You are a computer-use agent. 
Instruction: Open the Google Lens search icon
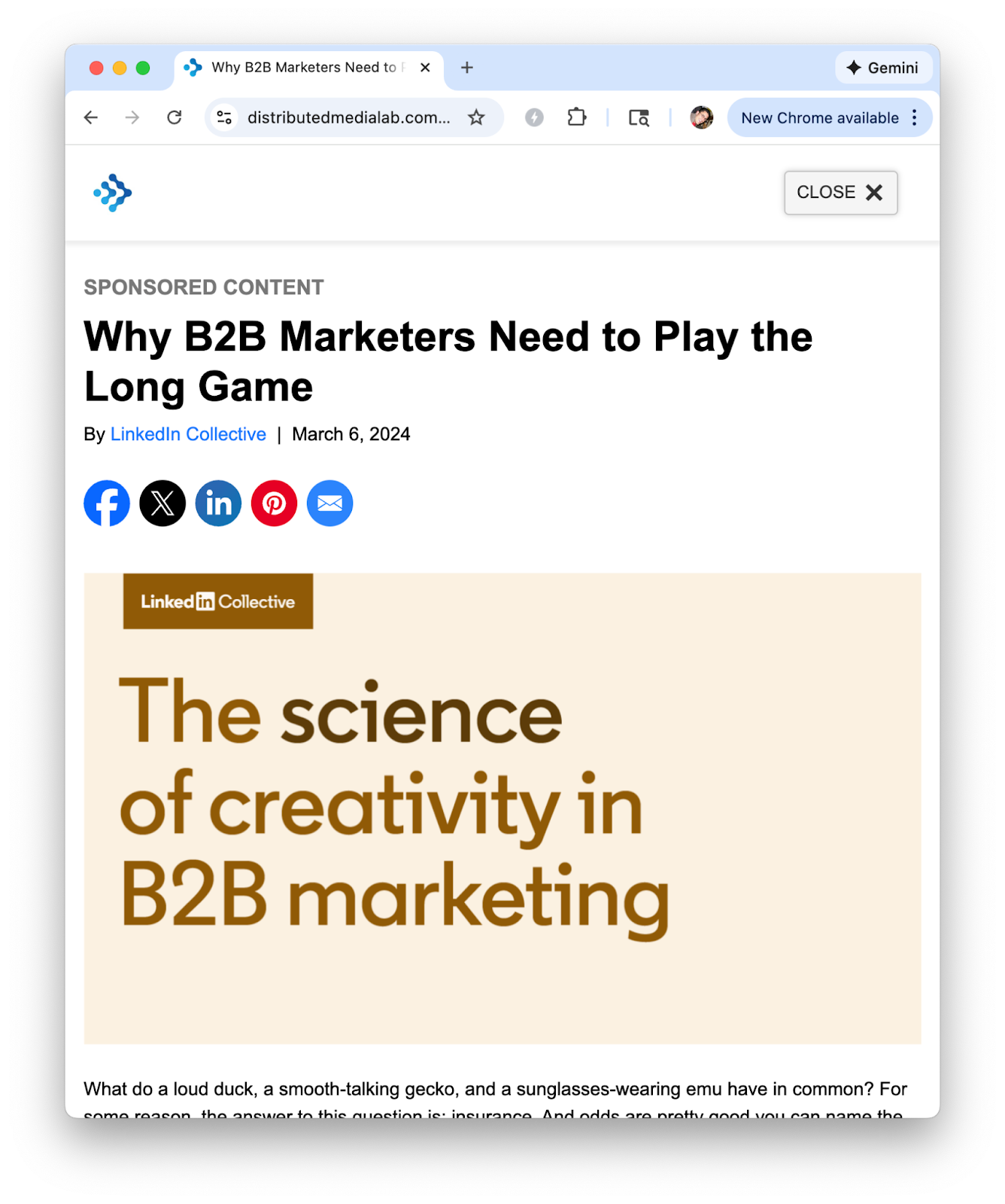(639, 117)
